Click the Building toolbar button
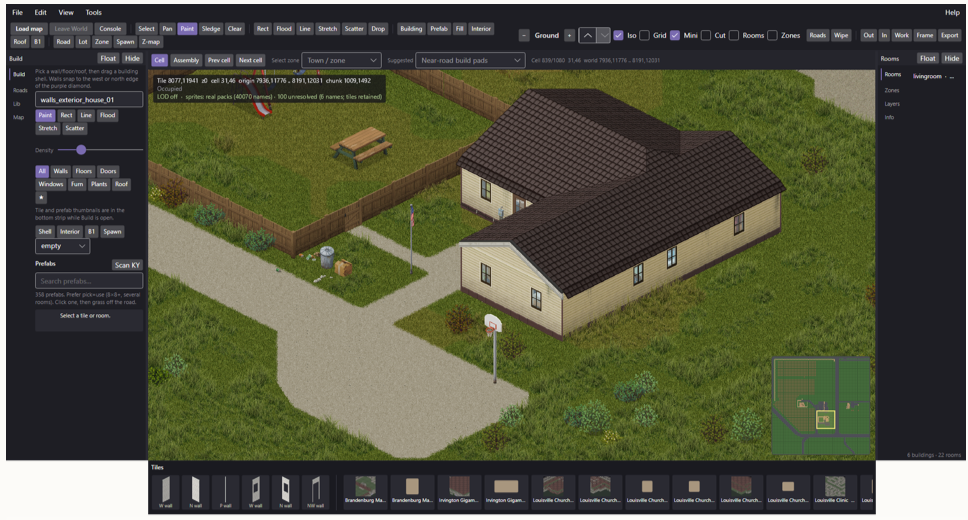Image resolution: width=968 pixels, height=520 pixels. click(411, 28)
